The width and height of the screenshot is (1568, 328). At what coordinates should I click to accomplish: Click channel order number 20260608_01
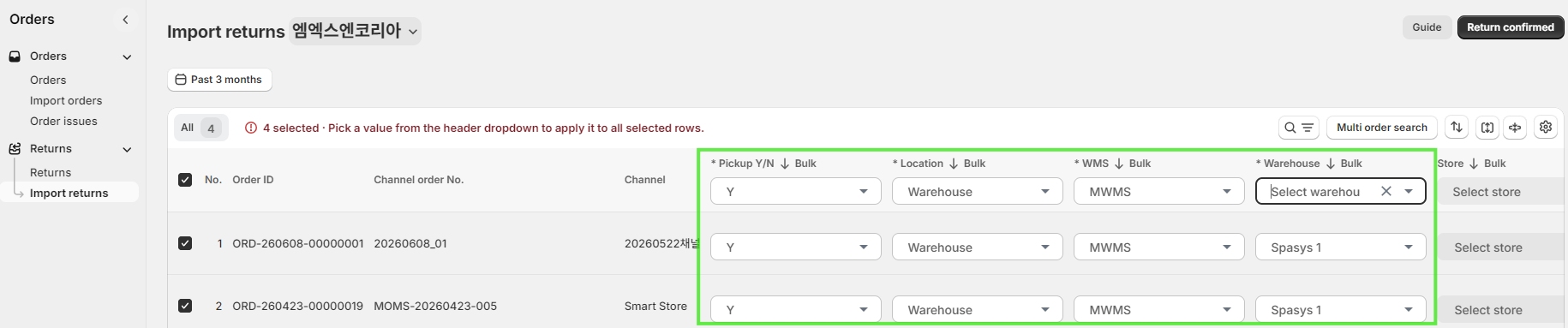(x=410, y=243)
